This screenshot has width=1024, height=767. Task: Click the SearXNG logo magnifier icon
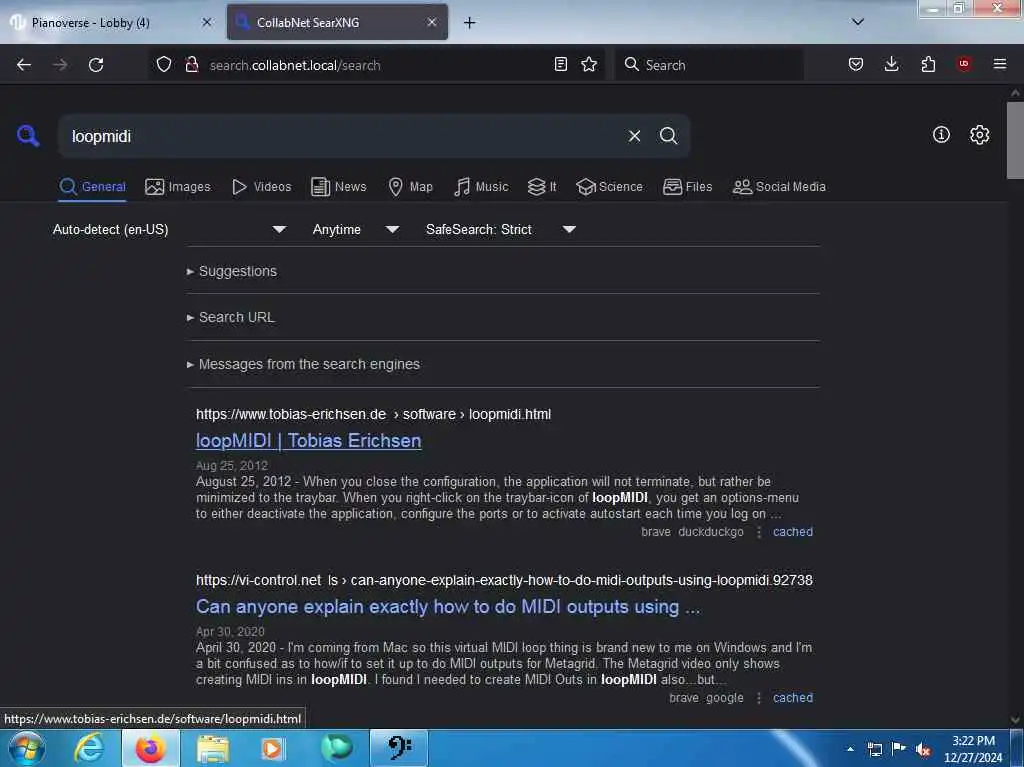pos(28,135)
